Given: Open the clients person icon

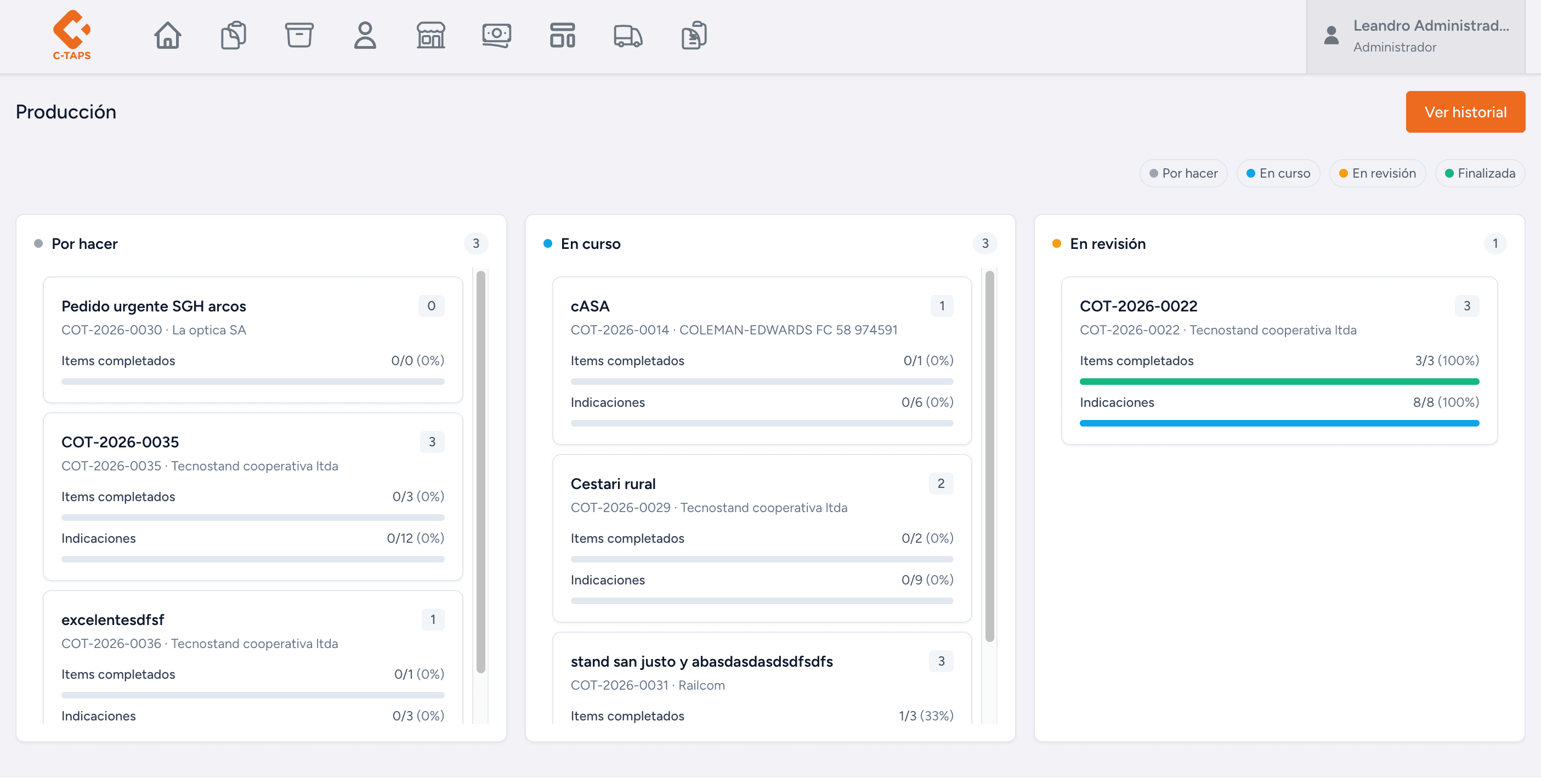Looking at the screenshot, I should click(x=365, y=36).
